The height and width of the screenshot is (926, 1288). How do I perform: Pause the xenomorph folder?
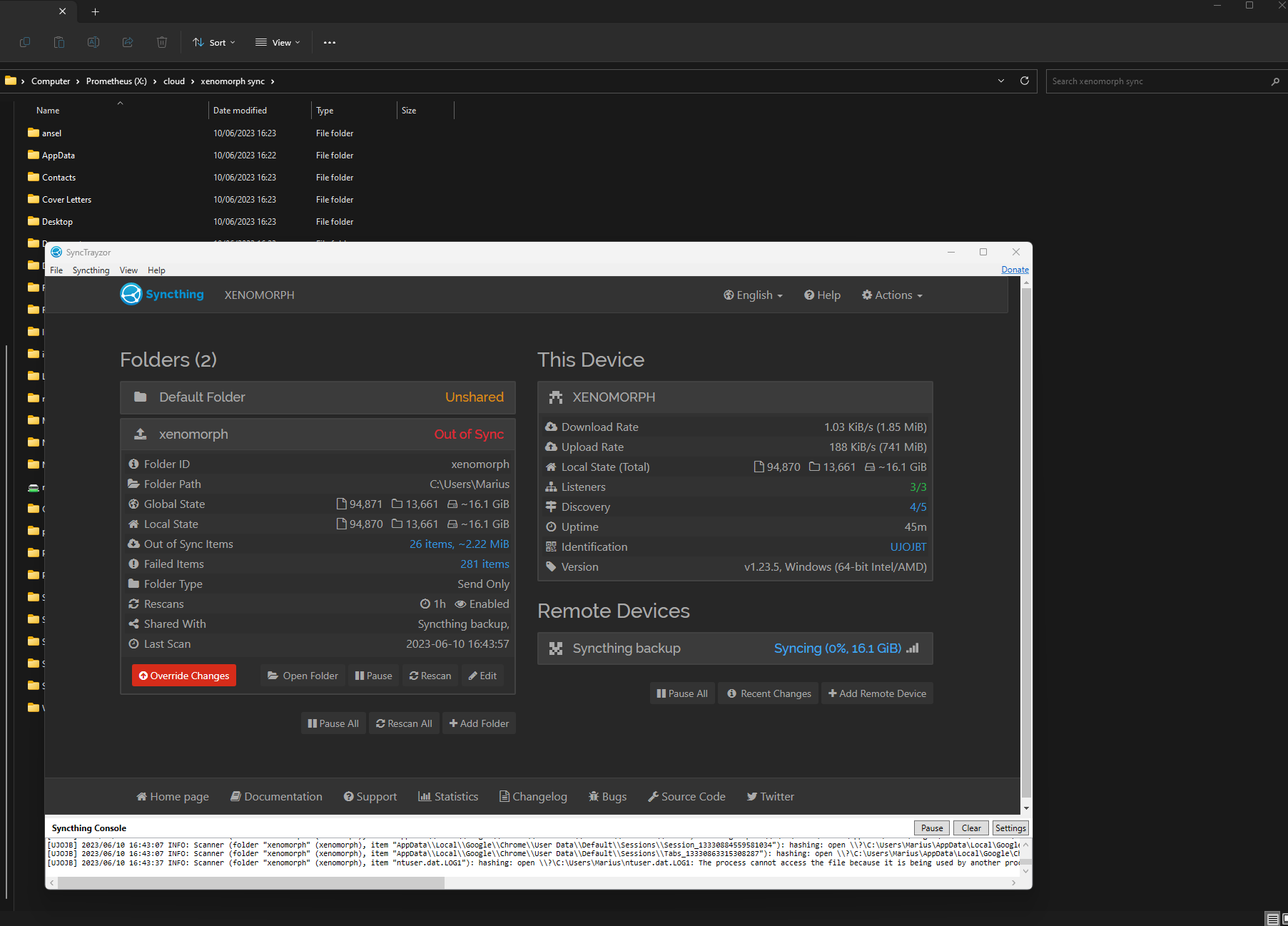pos(374,676)
